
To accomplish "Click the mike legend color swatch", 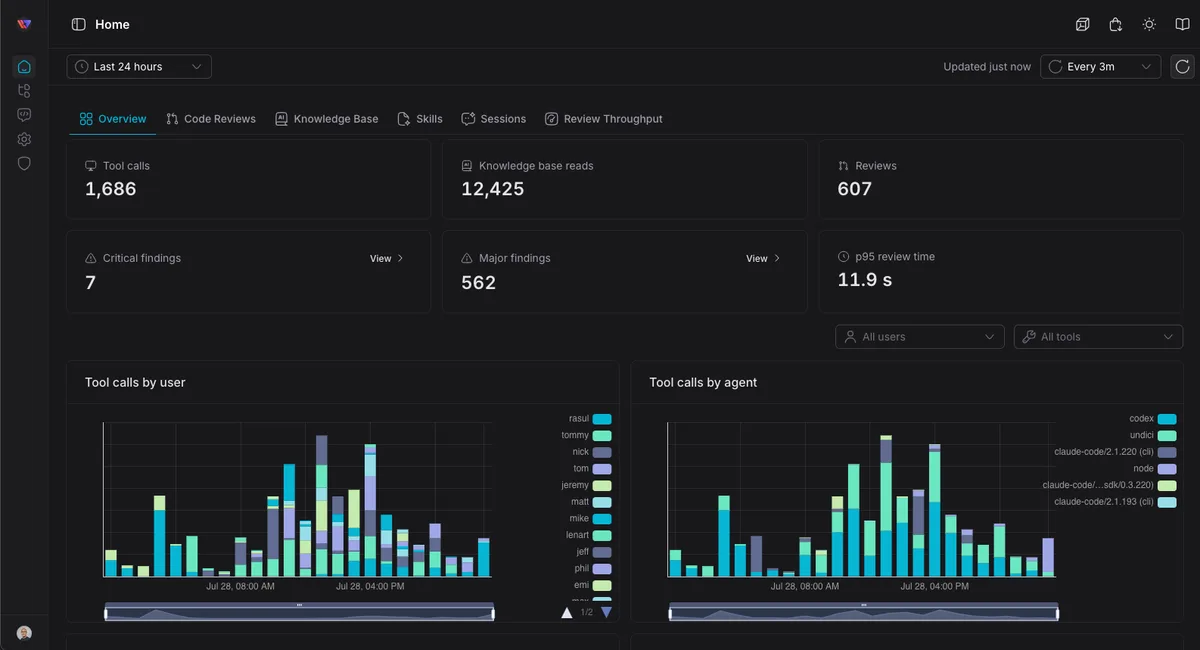I will pyautogui.click(x=602, y=519).
